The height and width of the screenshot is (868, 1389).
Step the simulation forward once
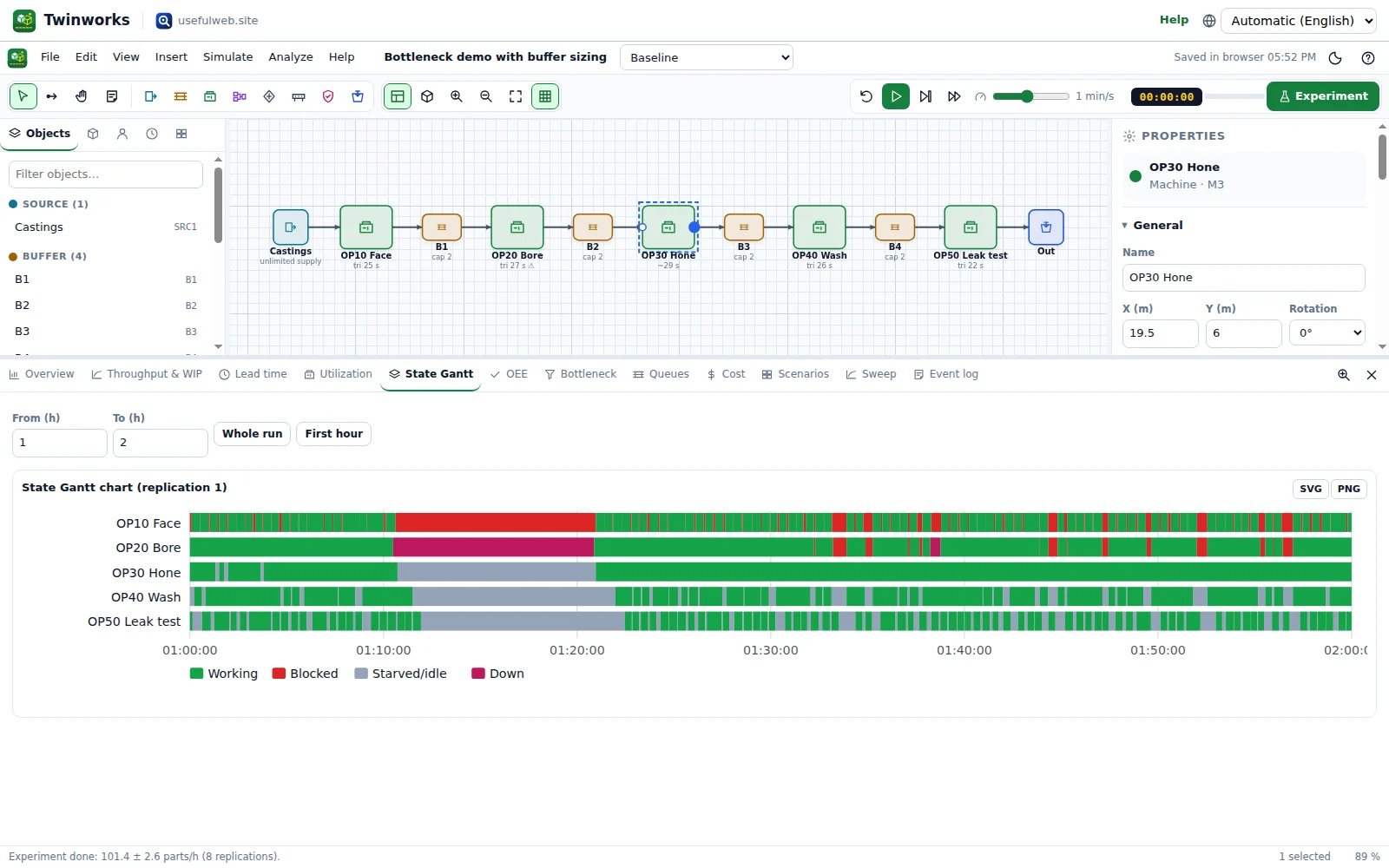tap(925, 96)
